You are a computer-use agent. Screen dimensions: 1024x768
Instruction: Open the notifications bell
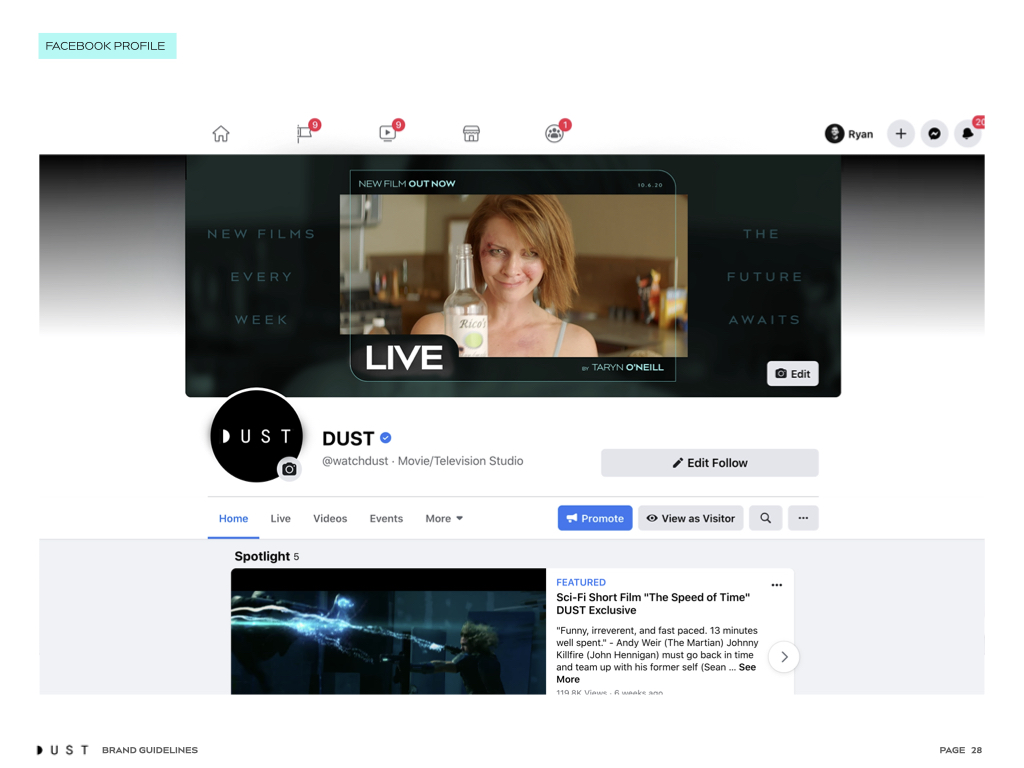tap(968, 134)
